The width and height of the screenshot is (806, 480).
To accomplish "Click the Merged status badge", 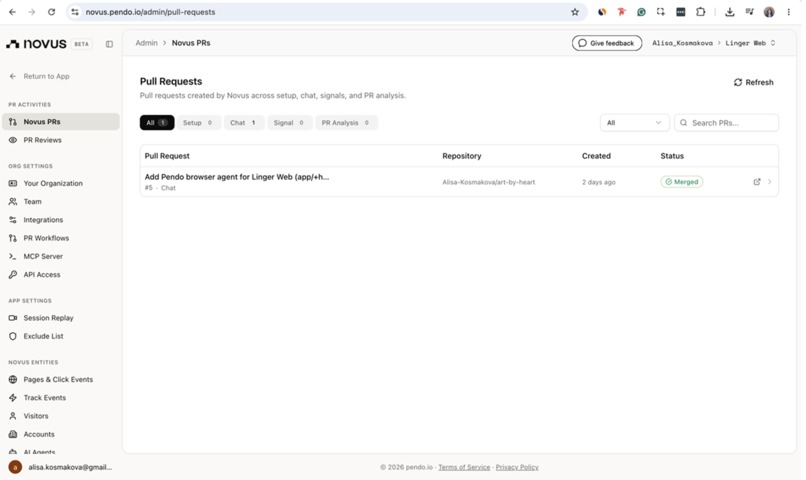I will click(x=682, y=182).
